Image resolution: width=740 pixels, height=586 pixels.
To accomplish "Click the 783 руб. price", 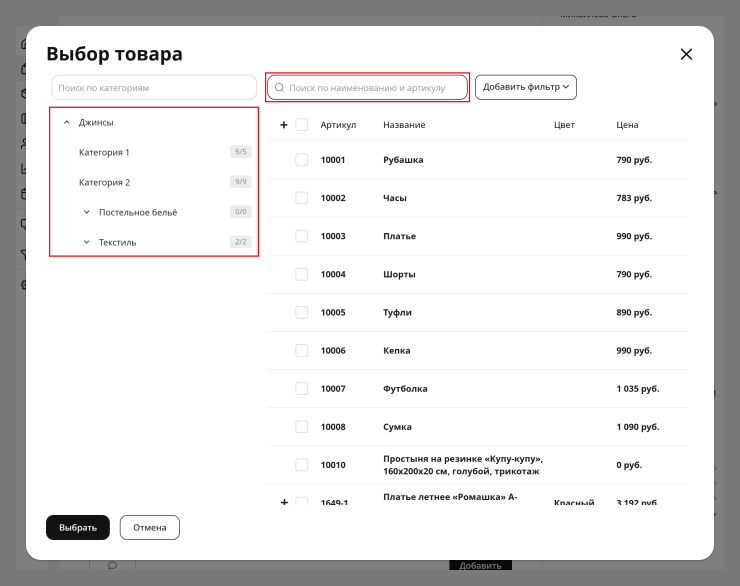I will (x=634, y=198).
